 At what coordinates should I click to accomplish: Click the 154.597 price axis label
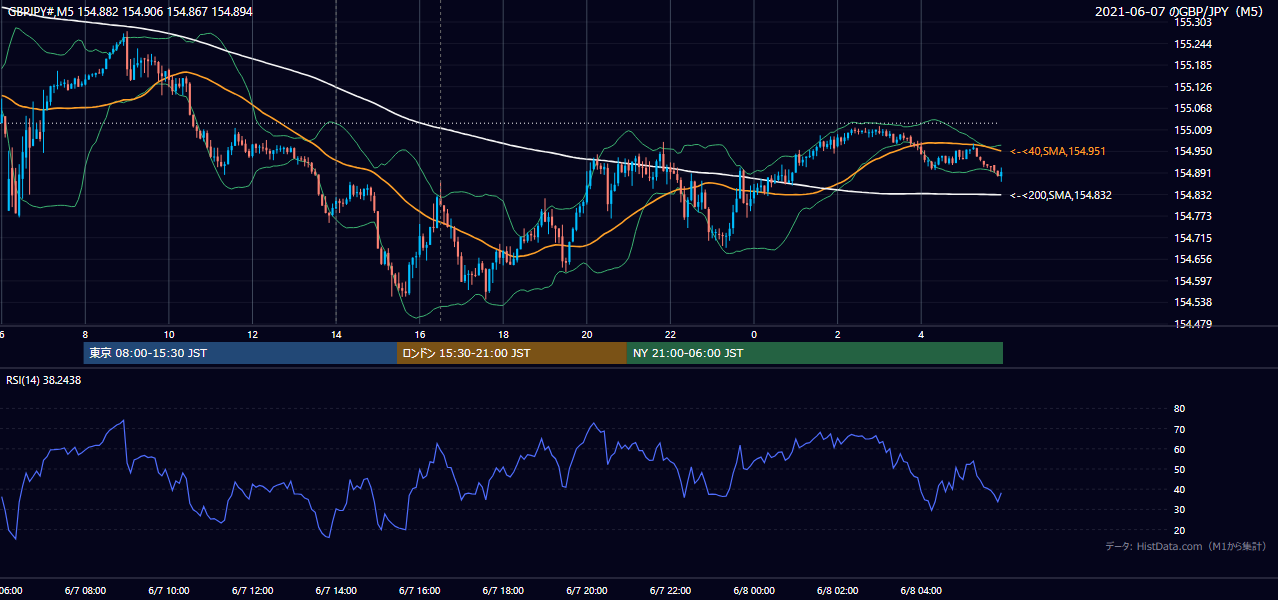click(x=1193, y=281)
